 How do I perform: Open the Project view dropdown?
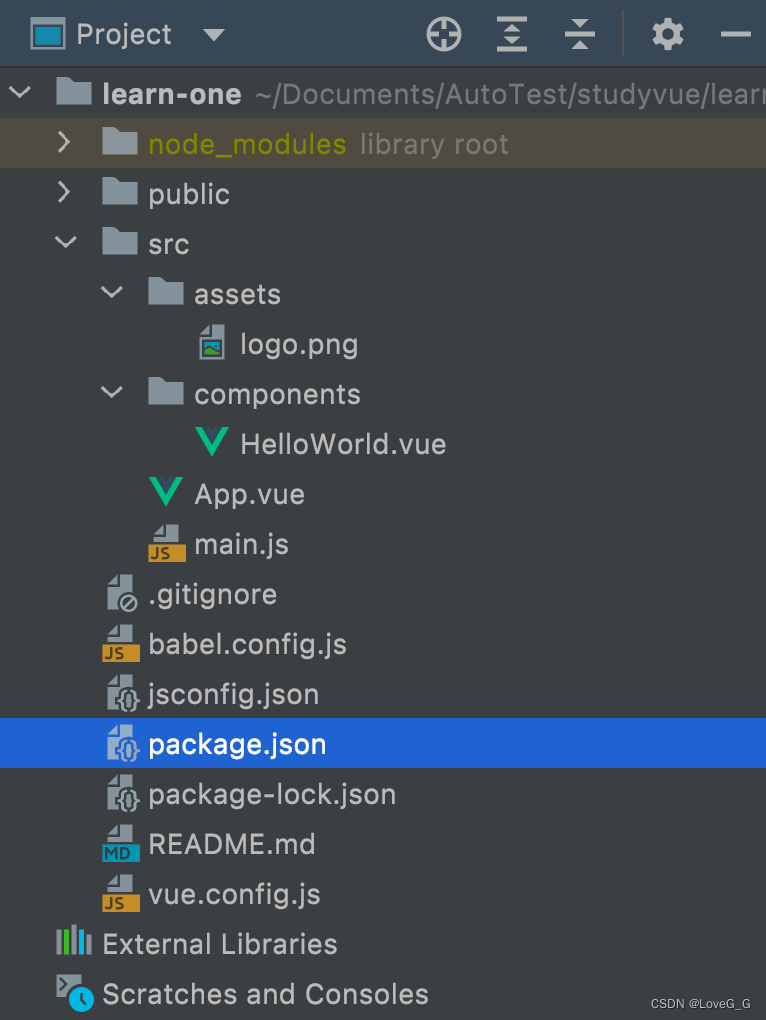pos(213,33)
